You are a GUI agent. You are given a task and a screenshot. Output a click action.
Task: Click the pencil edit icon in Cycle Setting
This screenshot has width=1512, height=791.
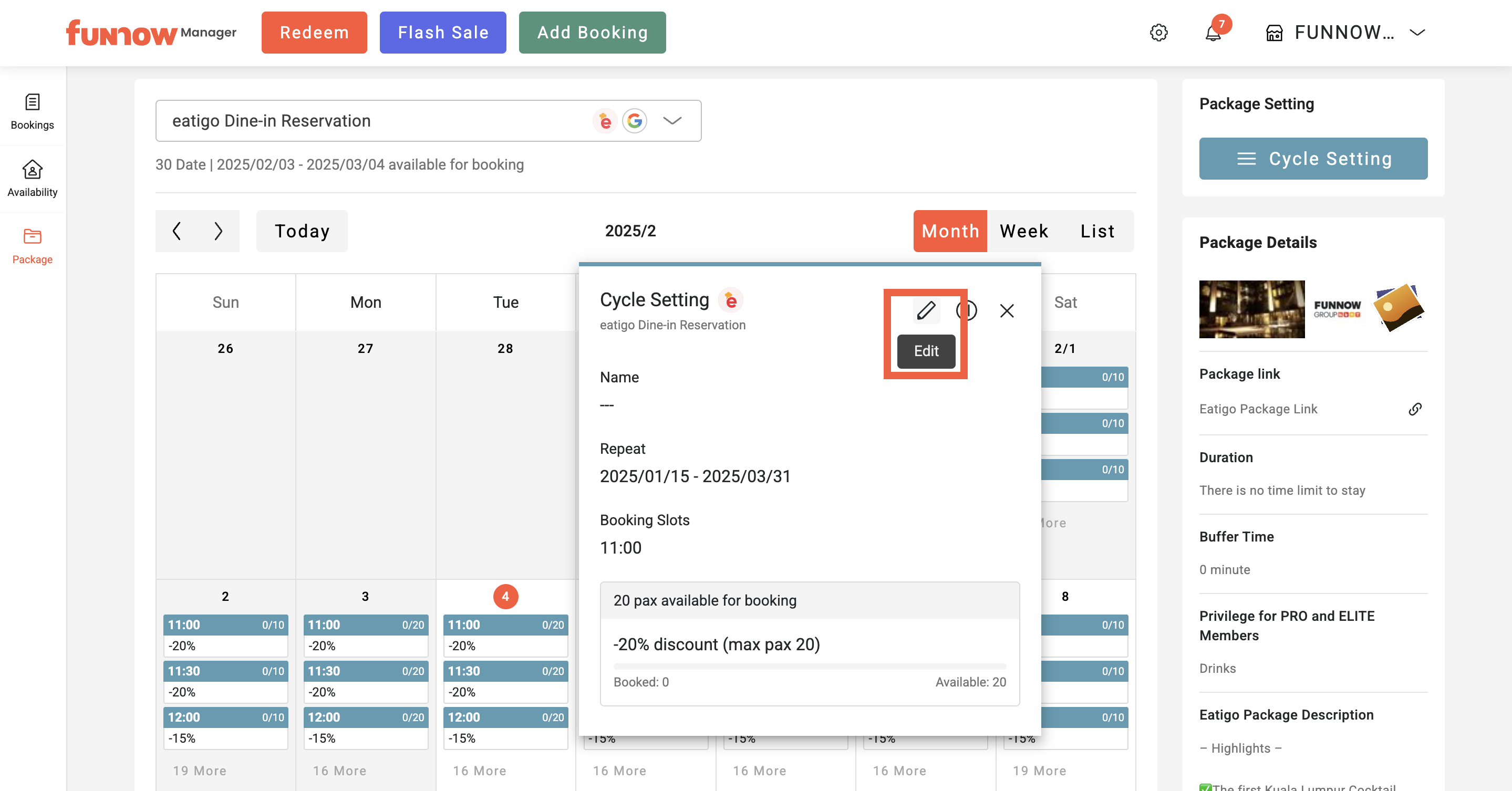tap(926, 310)
